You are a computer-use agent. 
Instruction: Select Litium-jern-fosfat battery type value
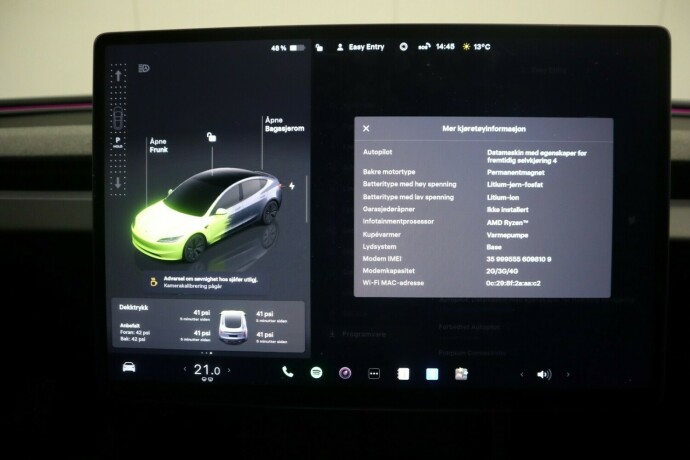pos(515,185)
